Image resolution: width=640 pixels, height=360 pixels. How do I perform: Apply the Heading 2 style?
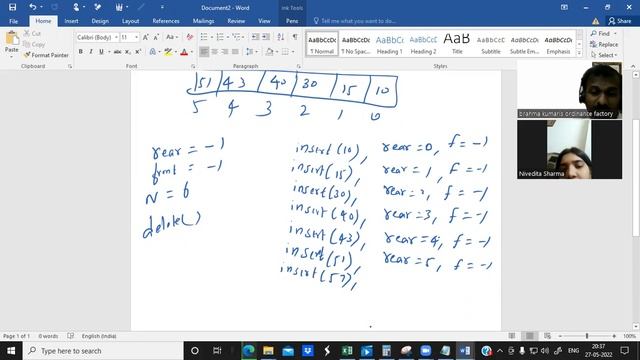[x=423, y=44]
